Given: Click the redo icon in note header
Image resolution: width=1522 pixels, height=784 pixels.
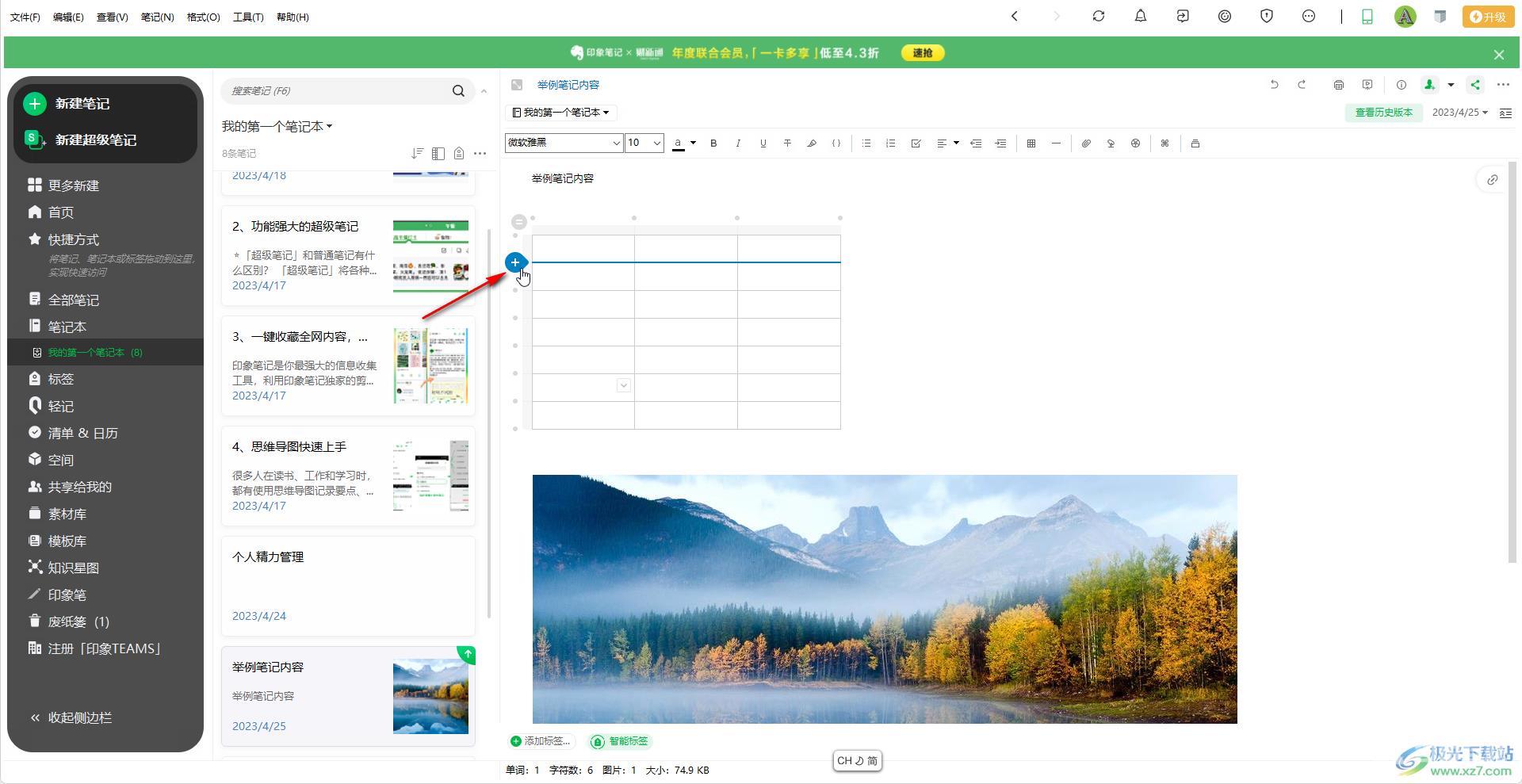Looking at the screenshot, I should (x=1301, y=85).
